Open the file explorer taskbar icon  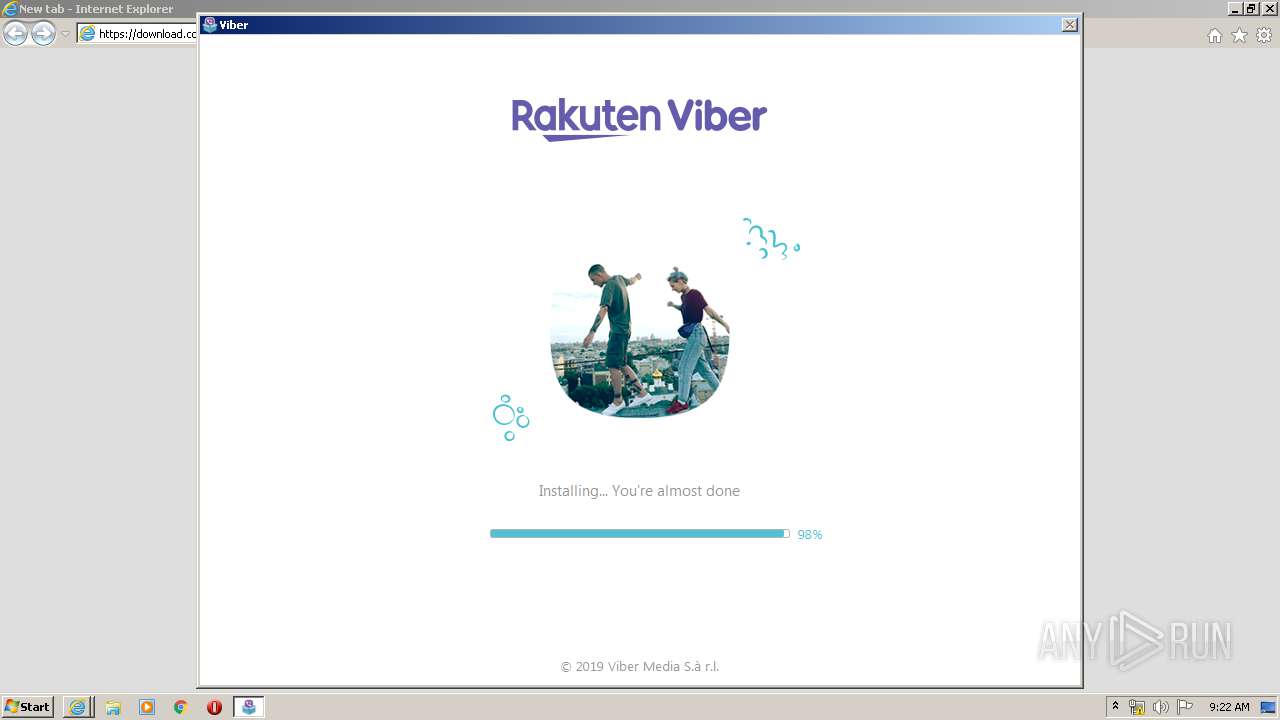pyautogui.click(x=113, y=707)
